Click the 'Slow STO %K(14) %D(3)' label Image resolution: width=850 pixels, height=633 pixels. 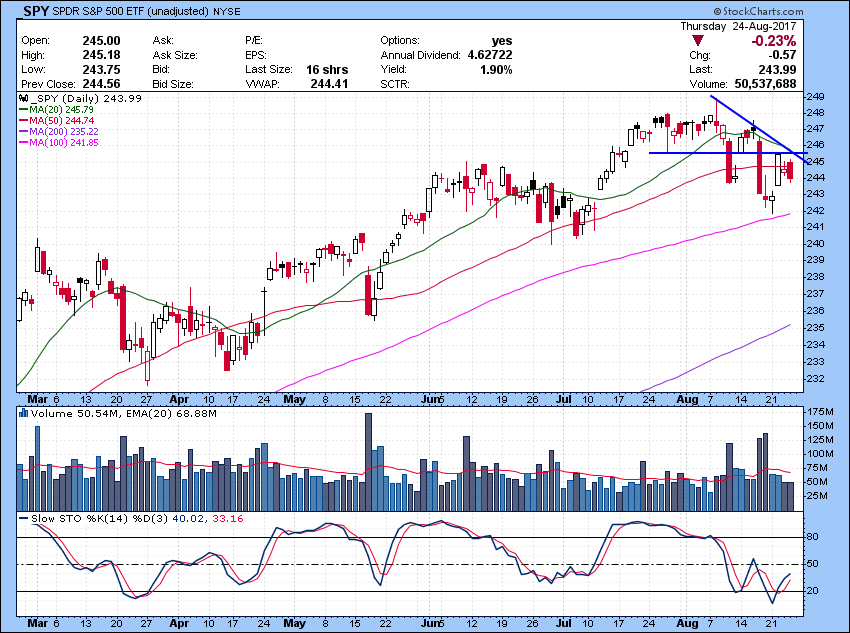click(99, 519)
